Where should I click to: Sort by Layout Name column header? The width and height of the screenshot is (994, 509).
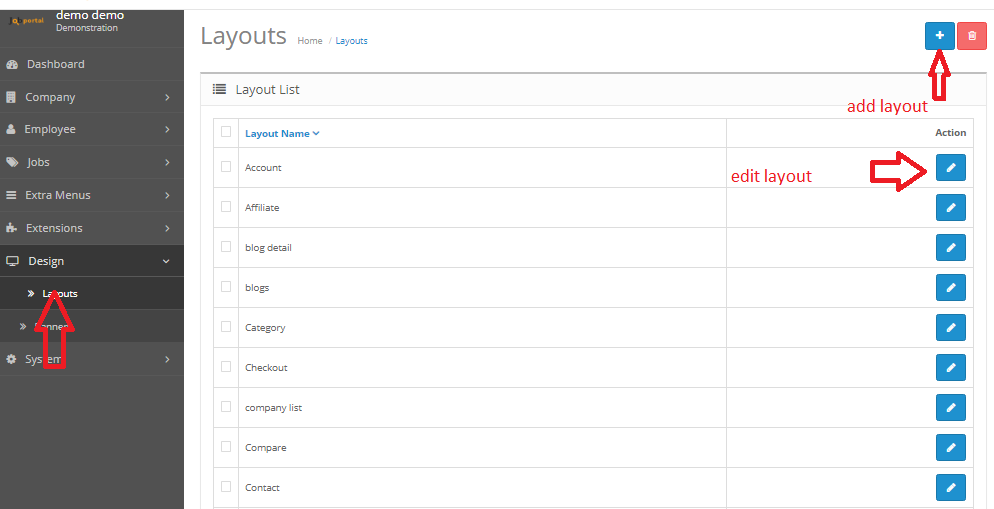(281, 133)
